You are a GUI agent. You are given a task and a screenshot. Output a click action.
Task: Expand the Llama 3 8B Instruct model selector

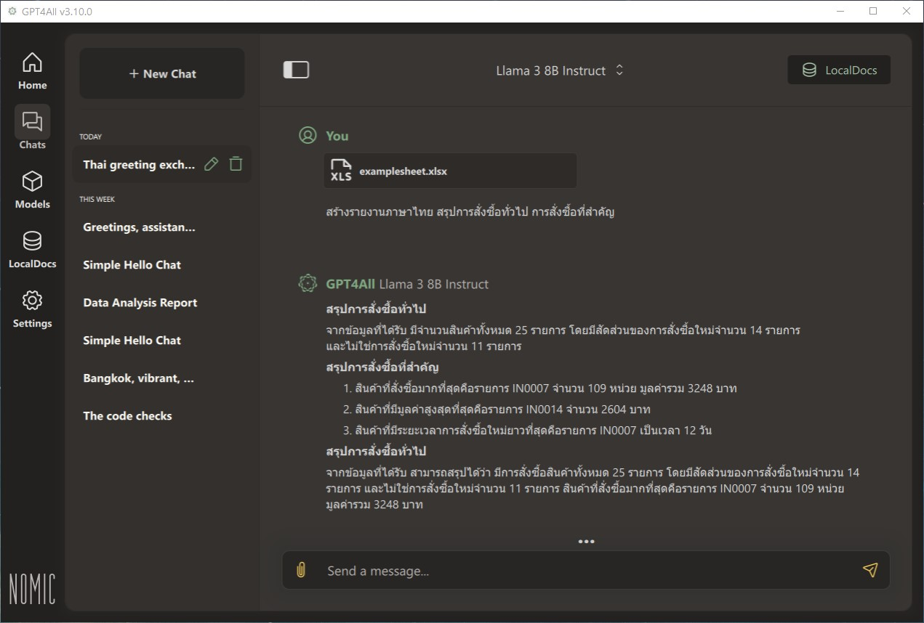tap(560, 71)
